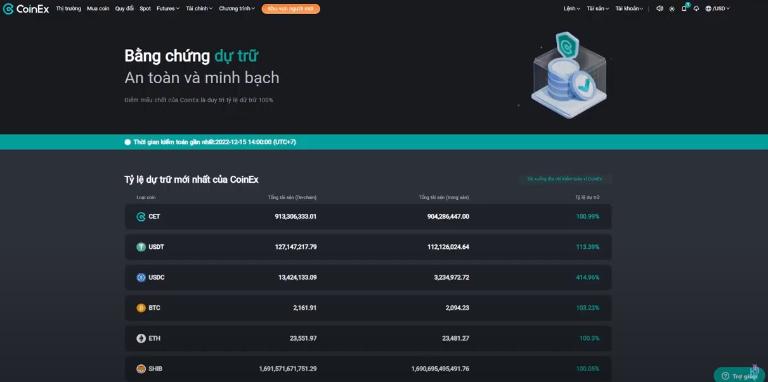This screenshot has width=768, height=382.
Task: Click the CET coin icon
Action: pyautogui.click(x=141, y=216)
